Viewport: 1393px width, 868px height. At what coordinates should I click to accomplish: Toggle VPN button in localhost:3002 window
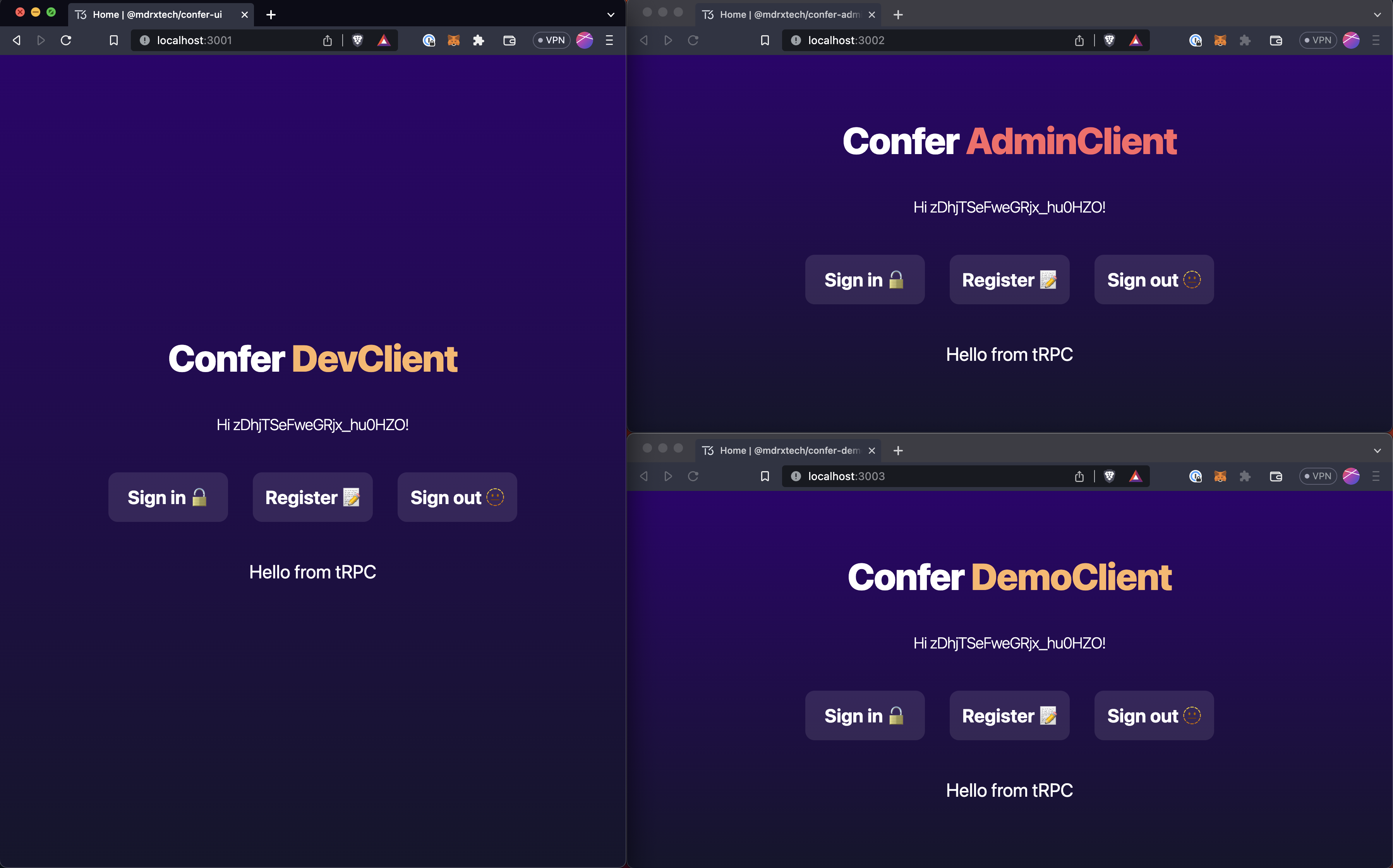(x=1318, y=40)
